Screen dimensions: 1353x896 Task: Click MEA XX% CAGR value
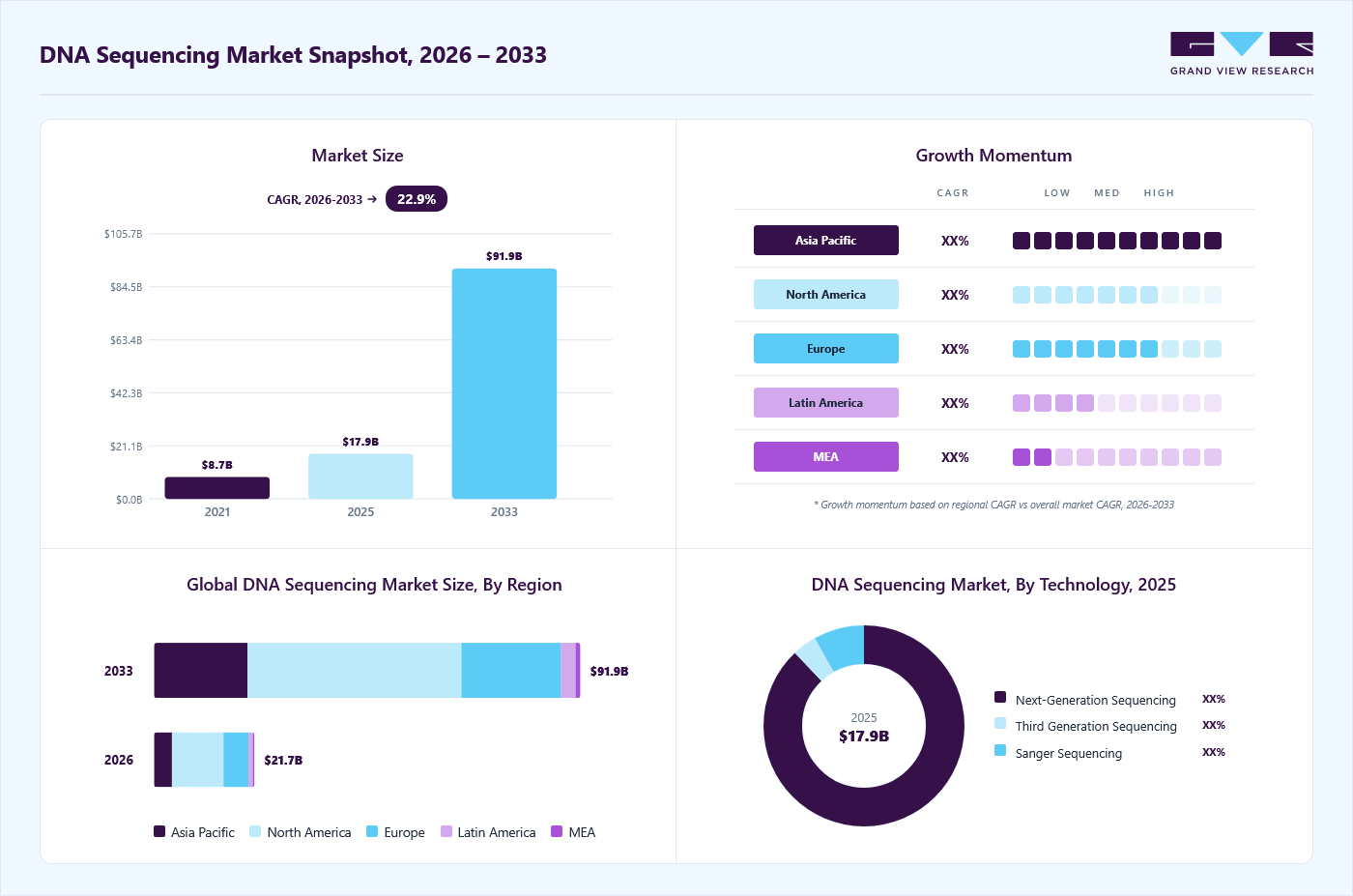coord(955,457)
